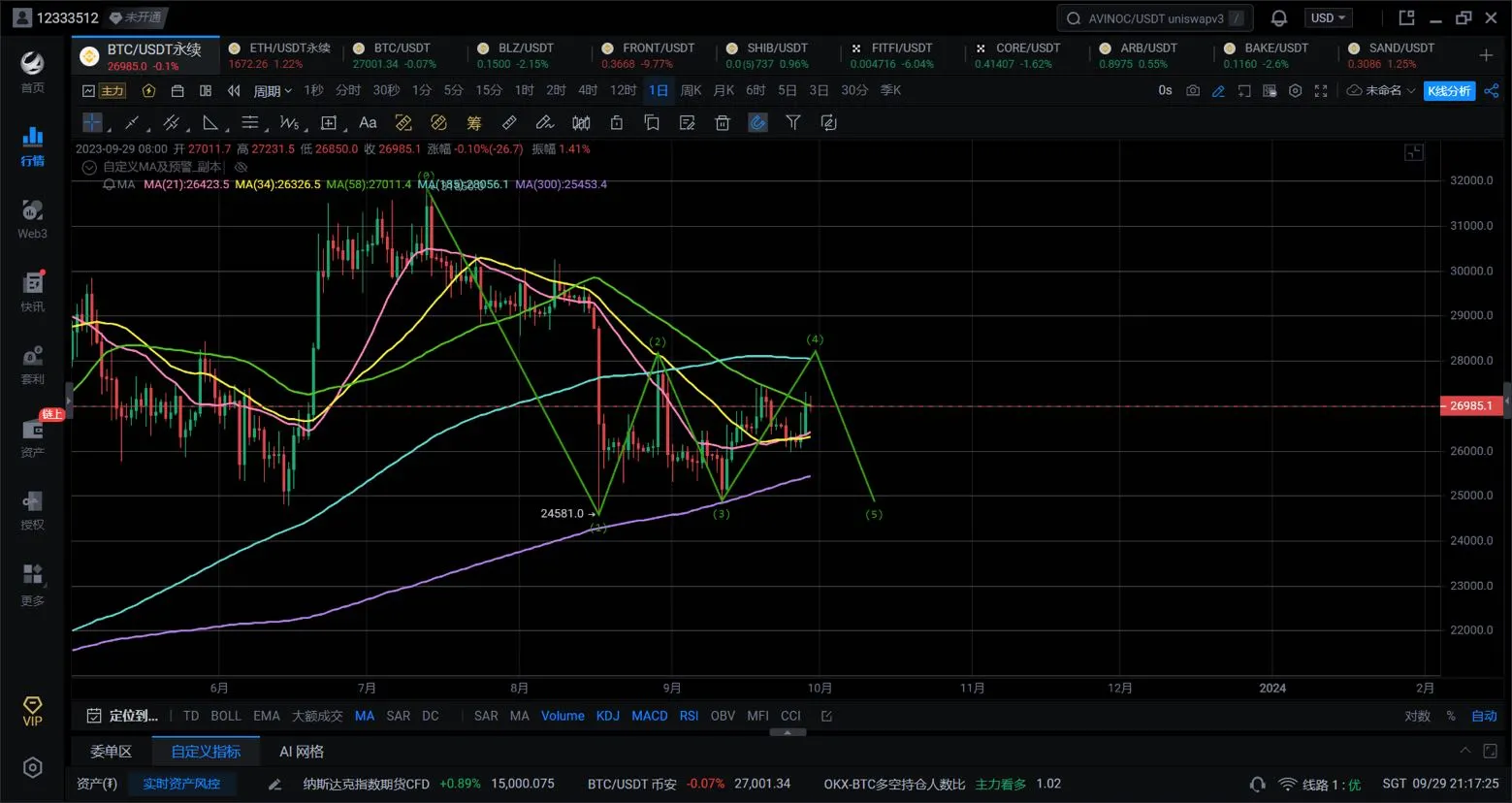Open the 委单区 tab
Screen dimensions: 1512x803
click(x=112, y=751)
